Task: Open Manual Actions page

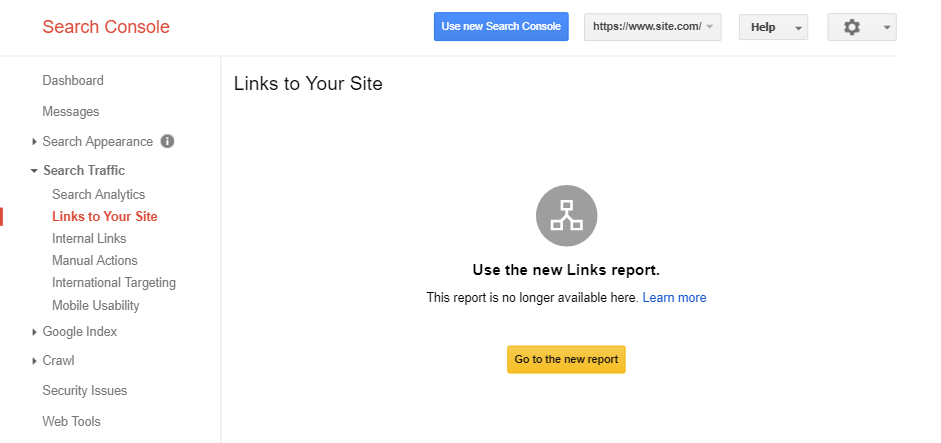Action: (x=95, y=261)
